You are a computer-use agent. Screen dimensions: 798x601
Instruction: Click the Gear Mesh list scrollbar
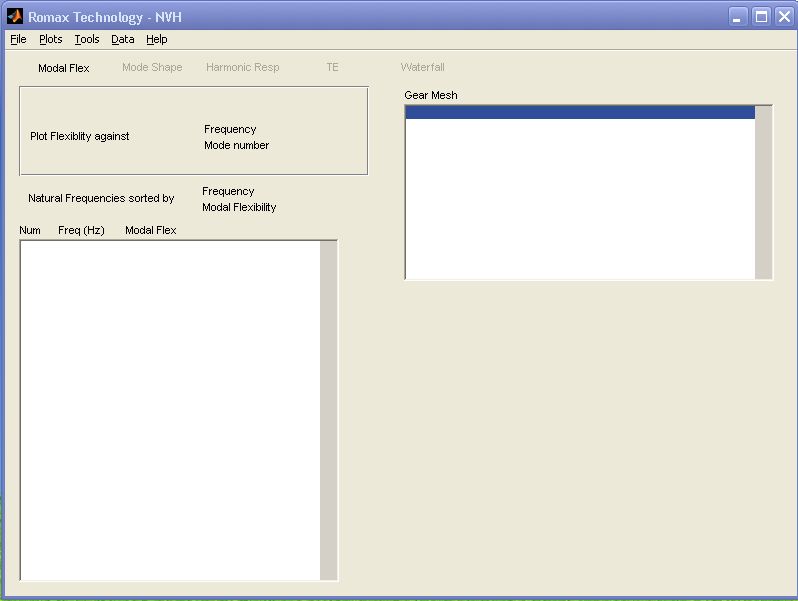(x=763, y=192)
